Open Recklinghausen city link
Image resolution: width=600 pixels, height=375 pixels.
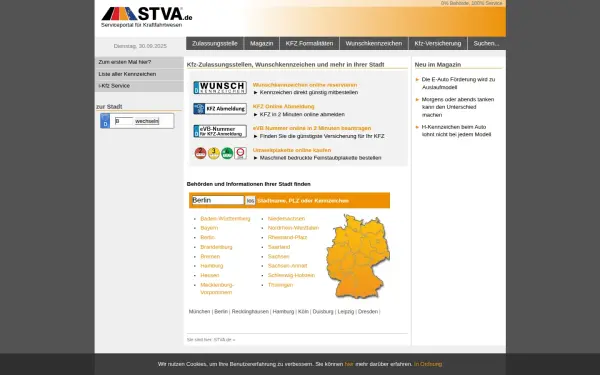click(250, 312)
